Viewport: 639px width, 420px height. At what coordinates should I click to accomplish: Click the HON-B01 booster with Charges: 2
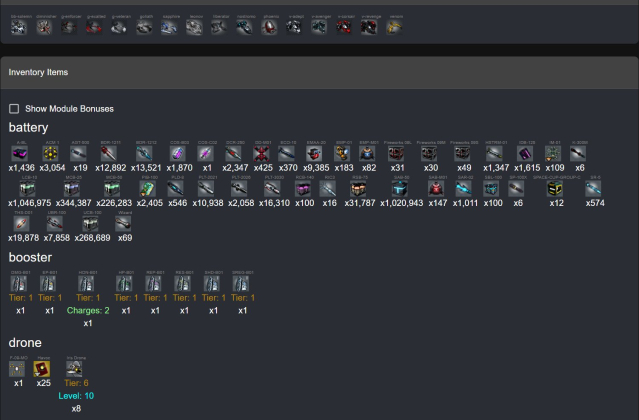86,284
